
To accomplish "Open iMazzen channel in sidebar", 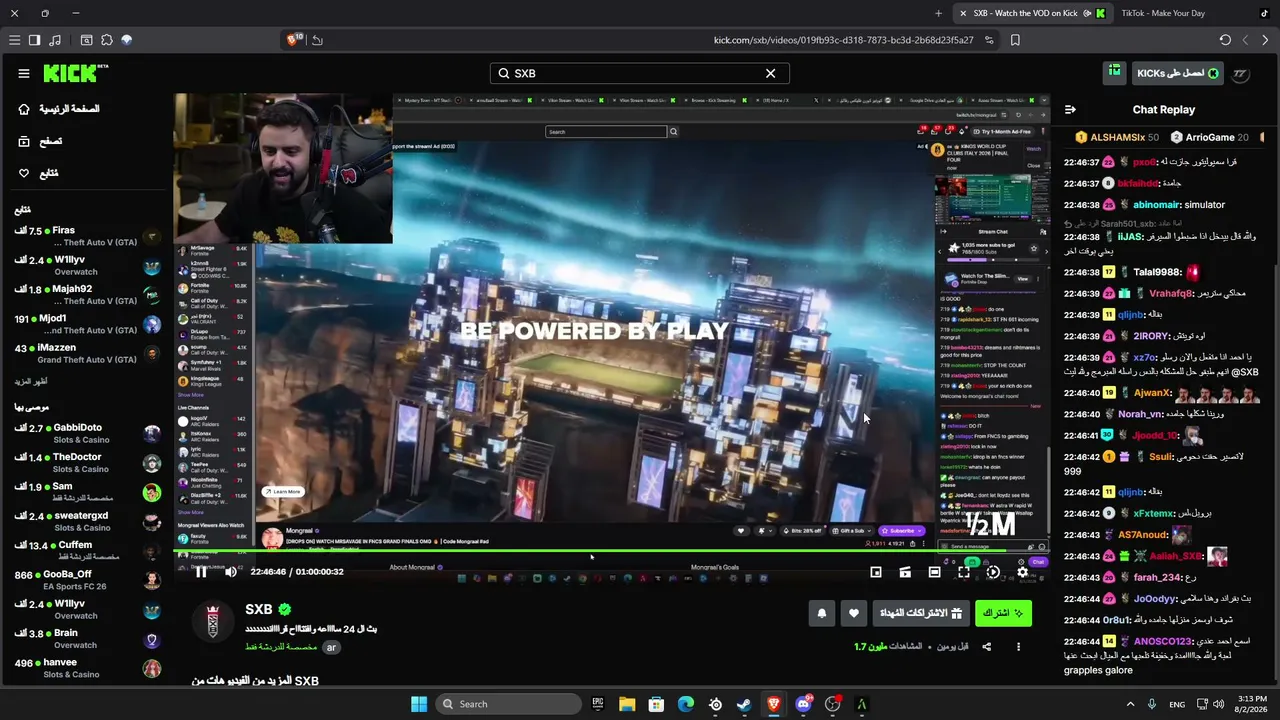I will pyautogui.click(x=88, y=354).
